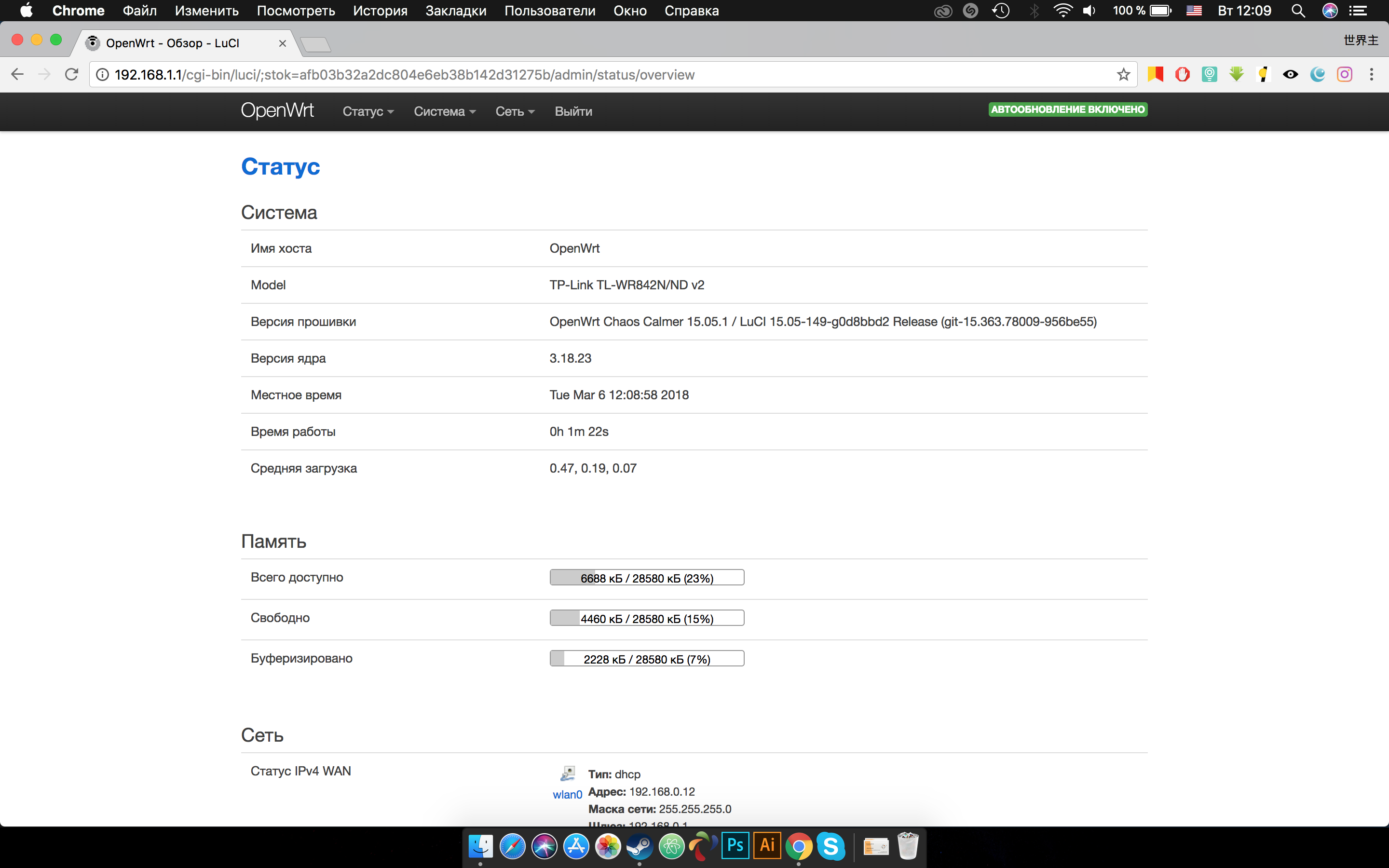The height and width of the screenshot is (868, 1389).
Task: Launch Illustrator from the dock
Action: pyautogui.click(x=767, y=846)
